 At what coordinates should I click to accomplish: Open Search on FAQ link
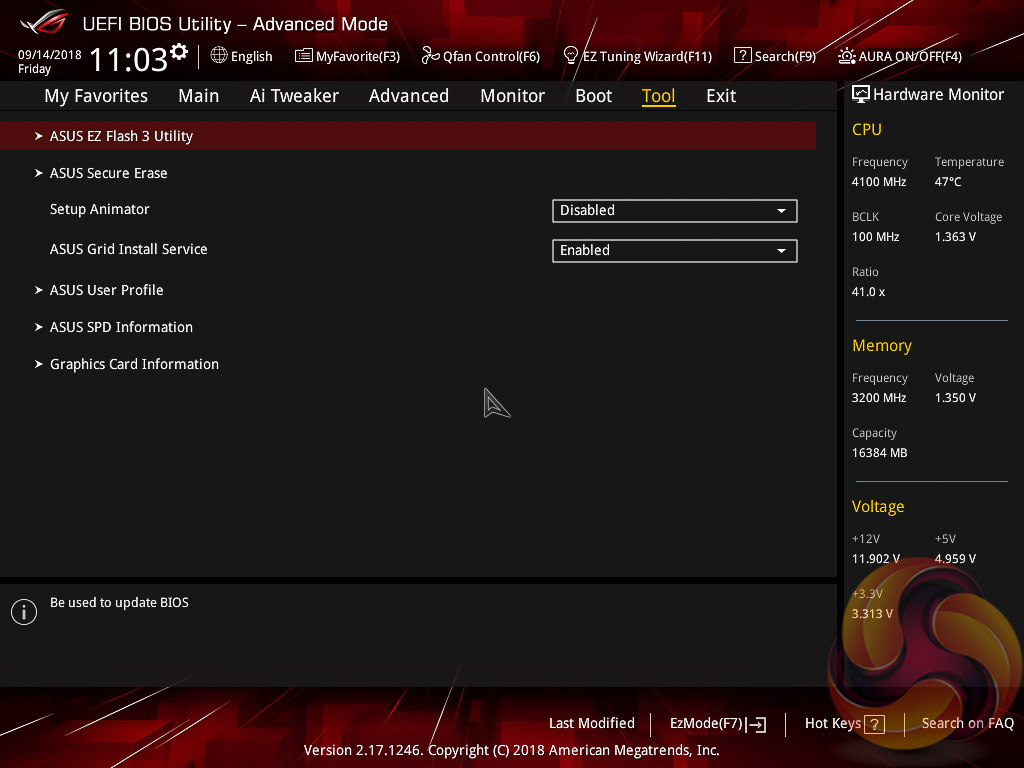(x=967, y=724)
